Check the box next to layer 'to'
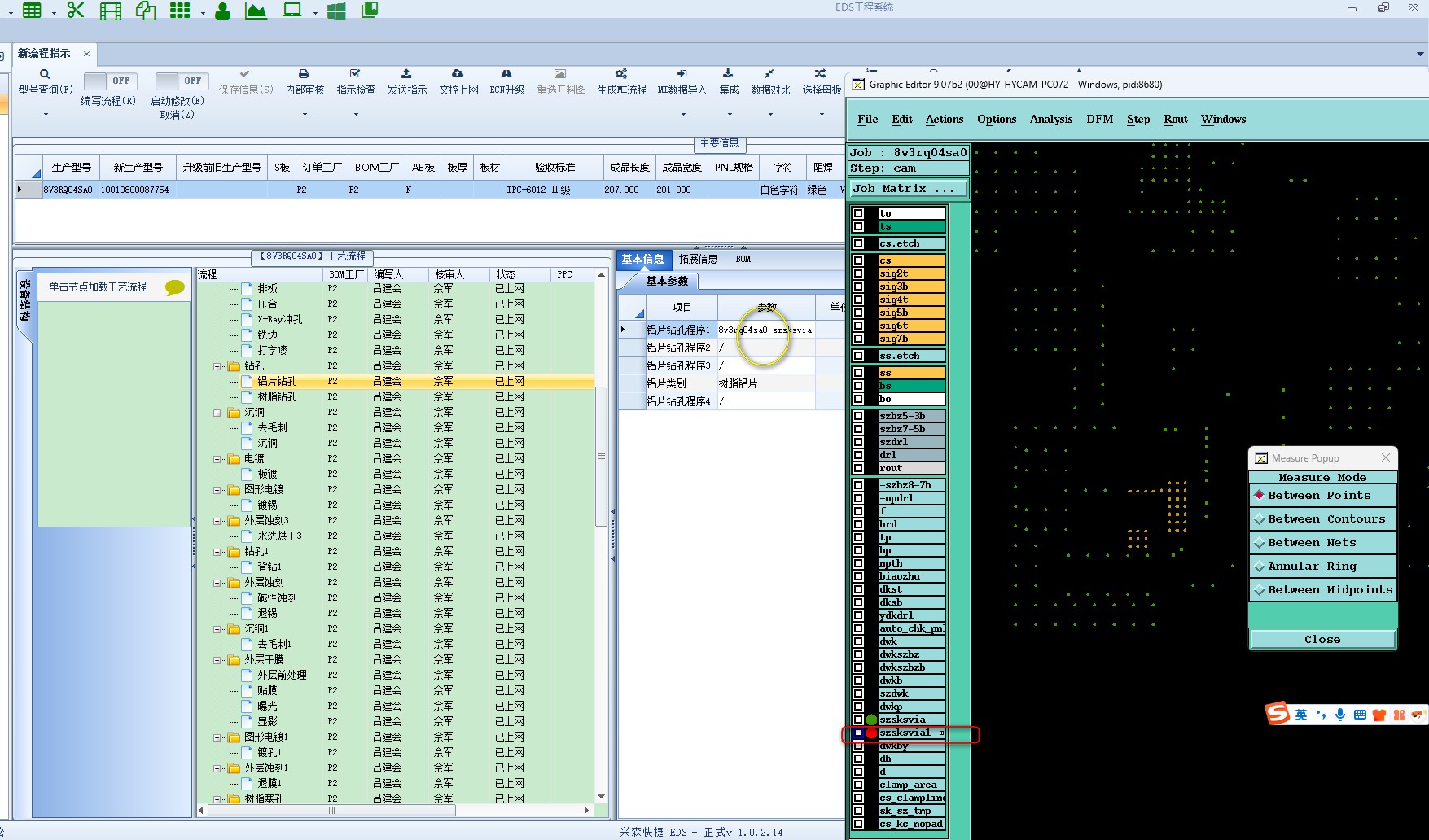The height and width of the screenshot is (840, 1429). (x=858, y=213)
